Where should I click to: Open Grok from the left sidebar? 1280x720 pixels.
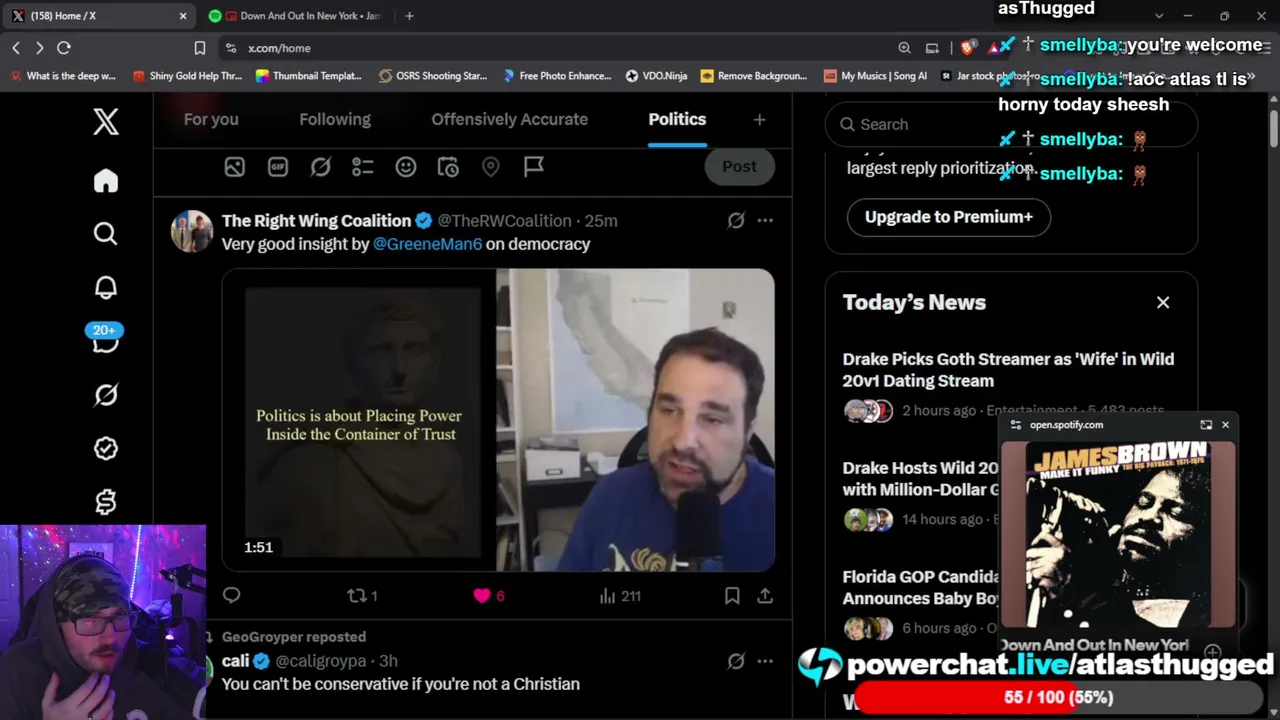click(x=106, y=395)
